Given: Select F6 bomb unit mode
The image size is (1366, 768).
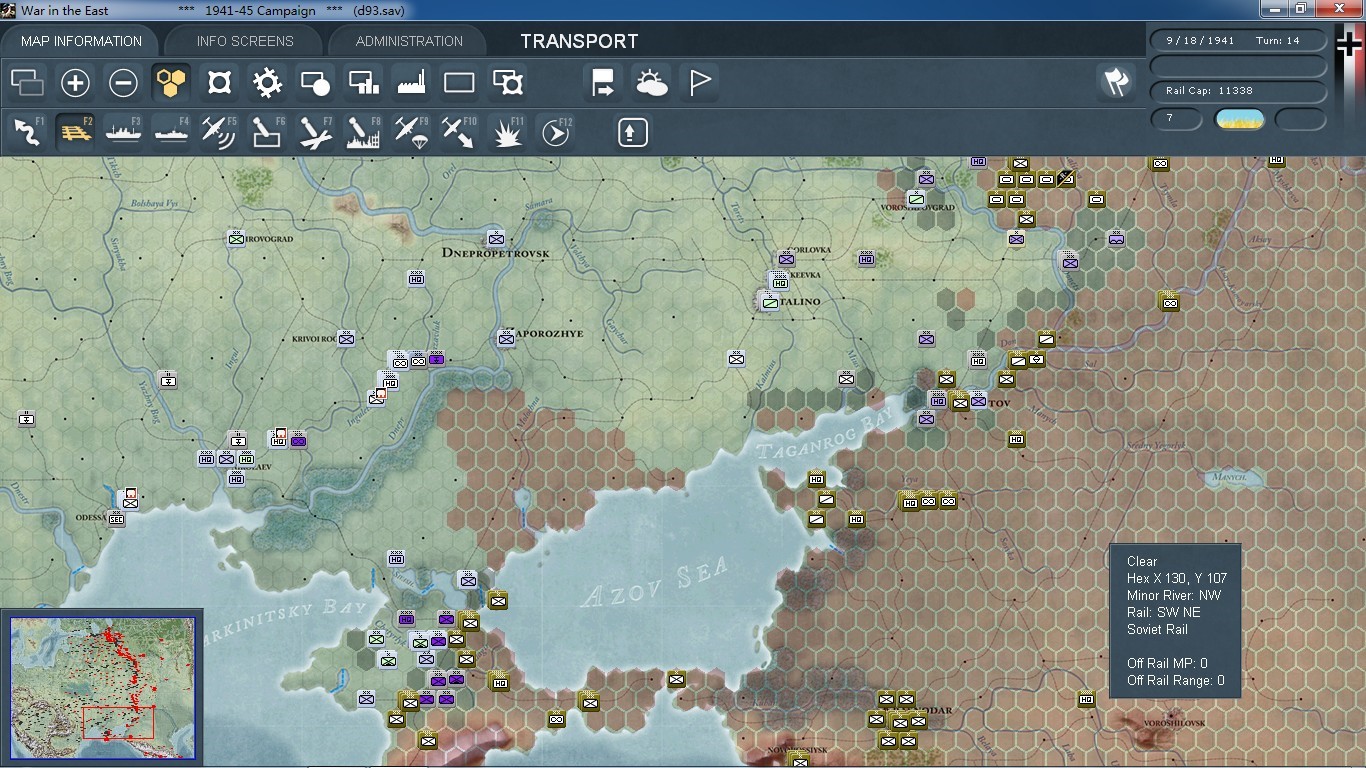Looking at the screenshot, I should (267, 132).
